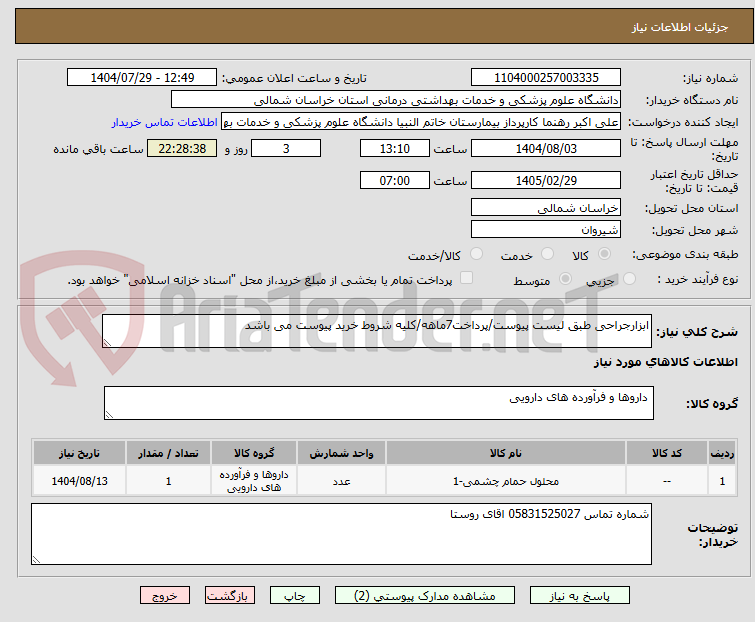Click the جزئیات اطلاعات نیاز page header

pyautogui.click(x=680, y=27)
